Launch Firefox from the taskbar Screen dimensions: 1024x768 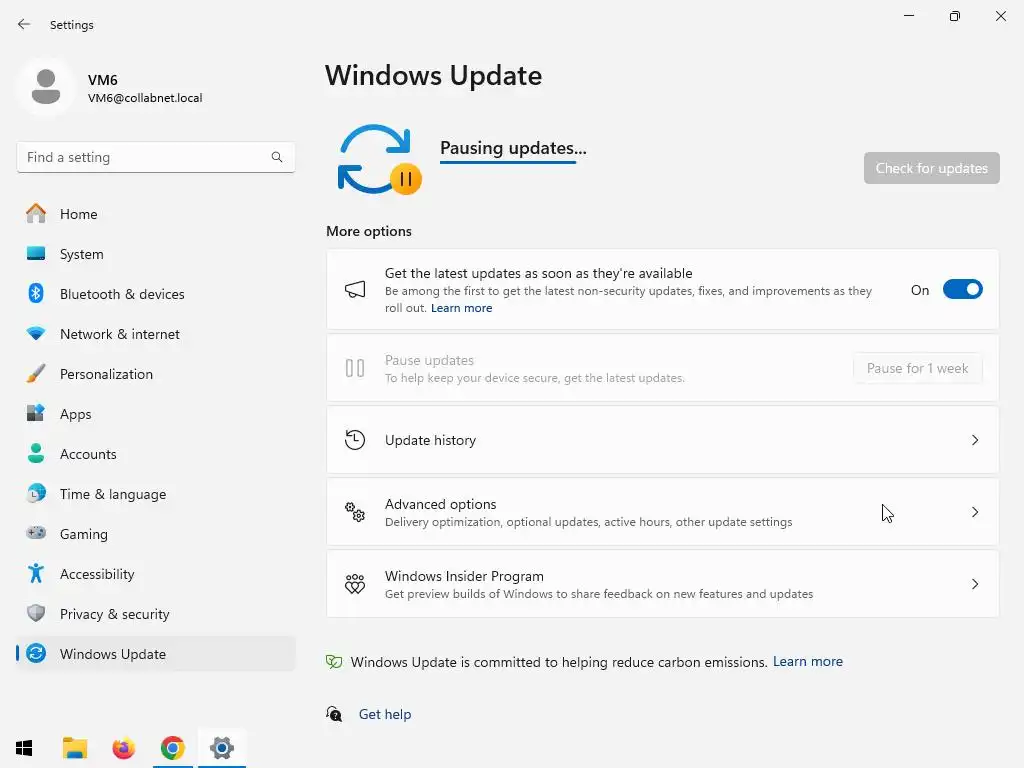coord(123,748)
